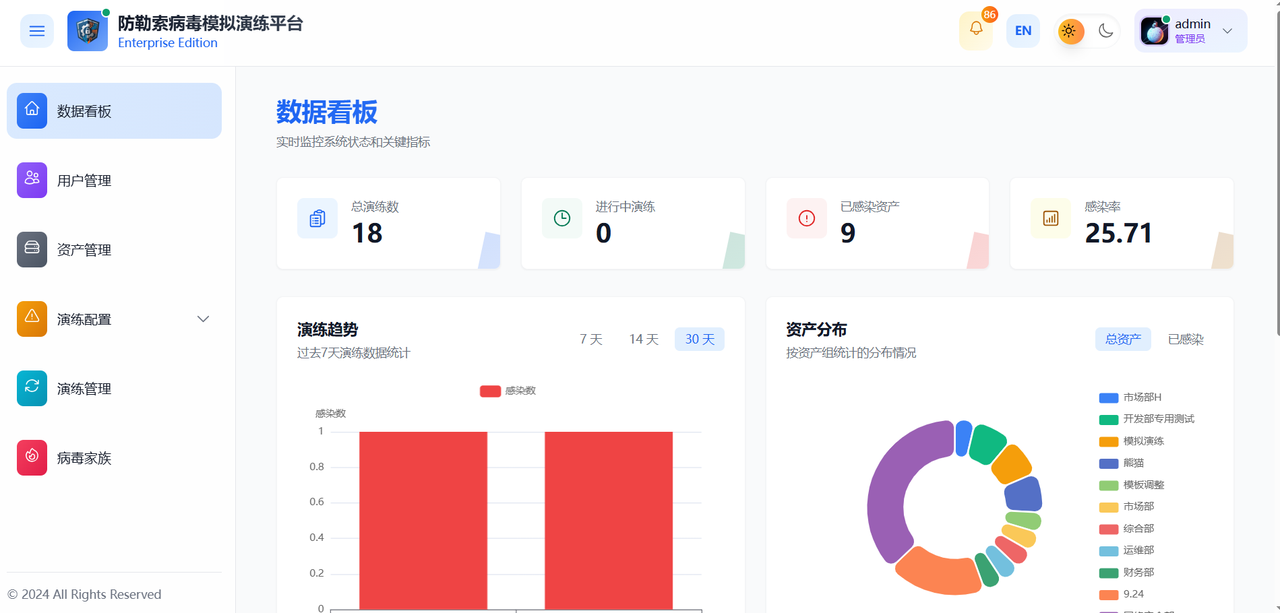
Task: Click the 总演练数 clipboard icon
Action: point(317,218)
